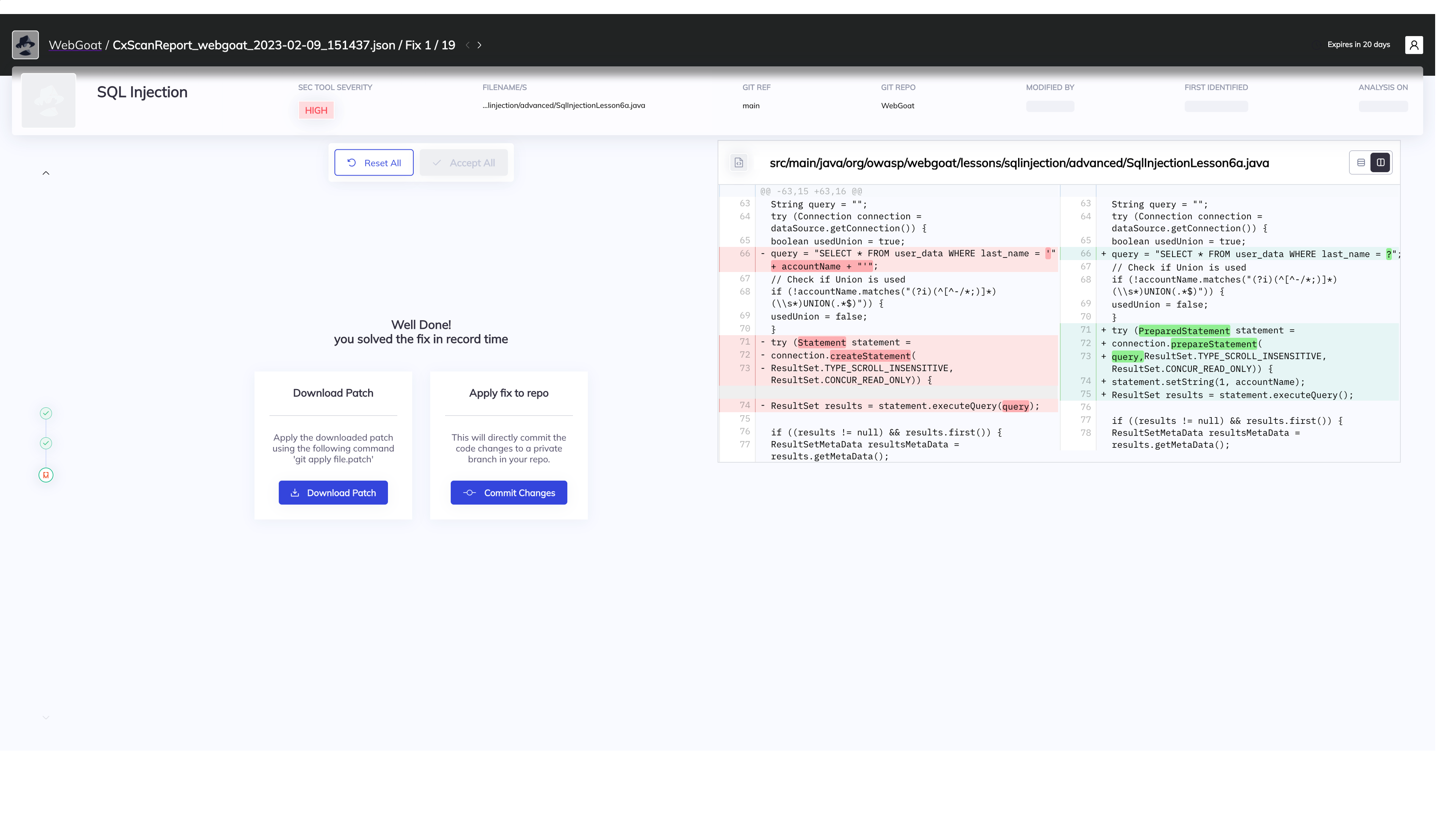Go to next fix with right arrow
The height and width of the screenshot is (819, 1456).
click(479, 45)
